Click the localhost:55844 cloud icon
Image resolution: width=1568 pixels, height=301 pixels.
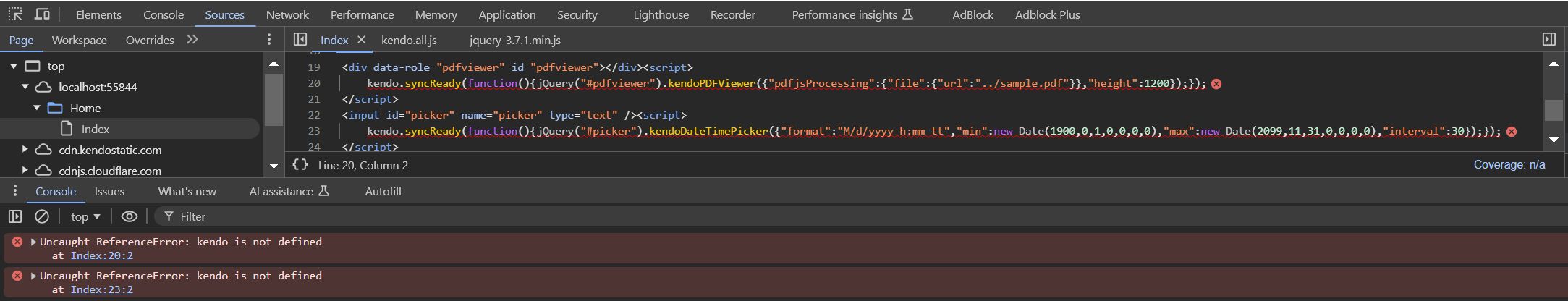coord(43,87)
